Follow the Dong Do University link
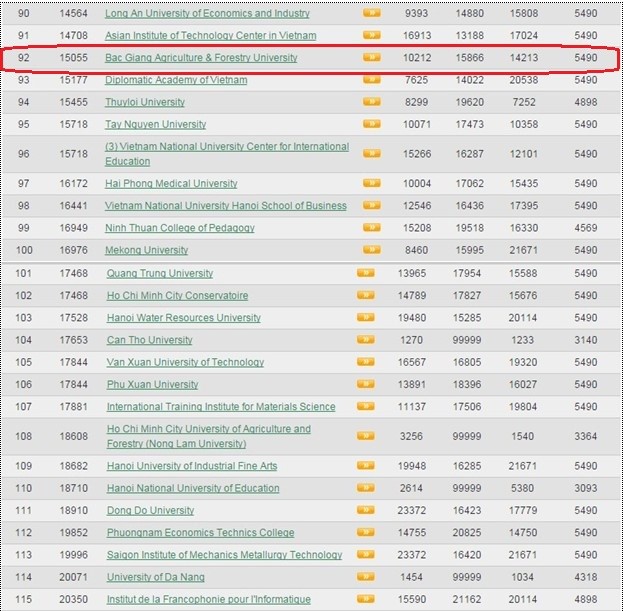Screen dimensions: 623x611 150,511
